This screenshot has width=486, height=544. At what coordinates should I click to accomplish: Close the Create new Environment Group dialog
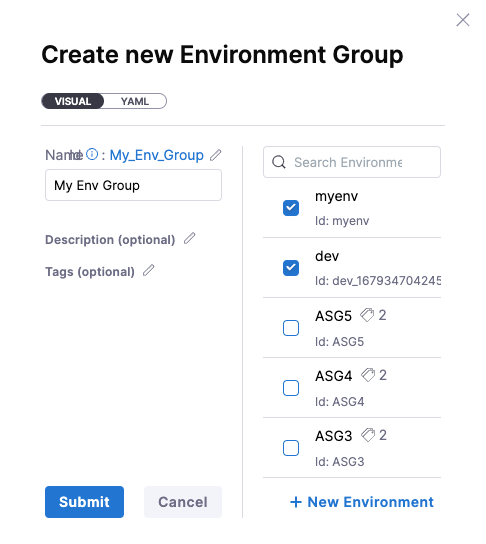462,20
